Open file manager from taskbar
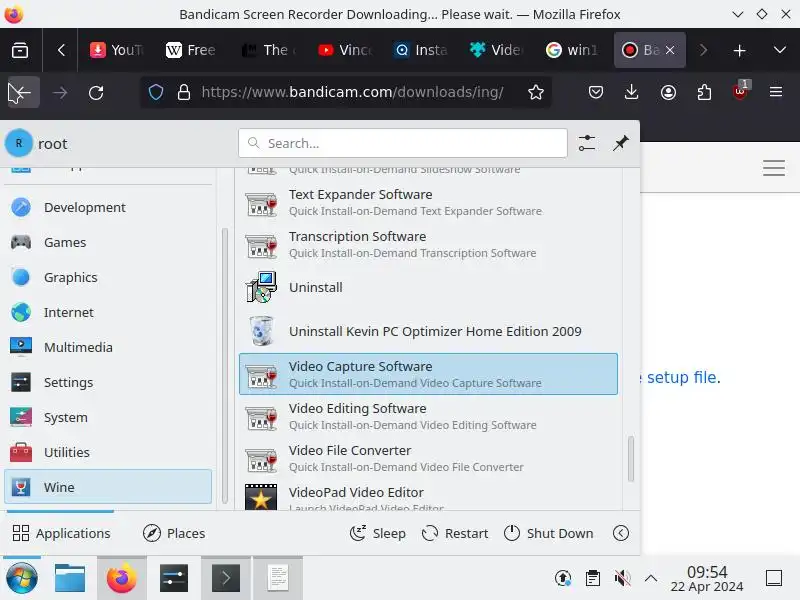The image size is (800, 600). coord(70,579)
